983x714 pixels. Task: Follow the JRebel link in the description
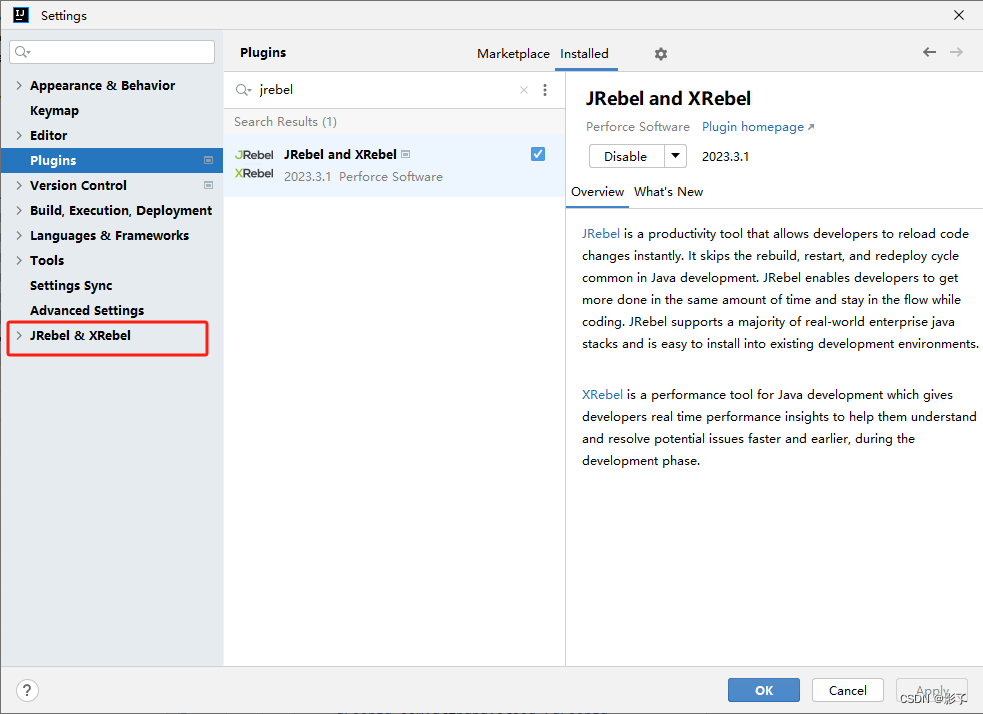(601, 234)
